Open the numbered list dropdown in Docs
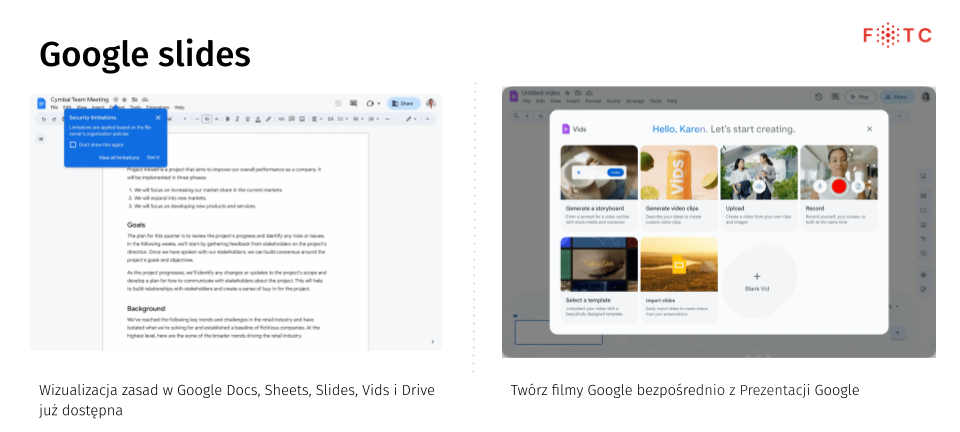This screenshot has width=960, height=432. coord(373,119)
